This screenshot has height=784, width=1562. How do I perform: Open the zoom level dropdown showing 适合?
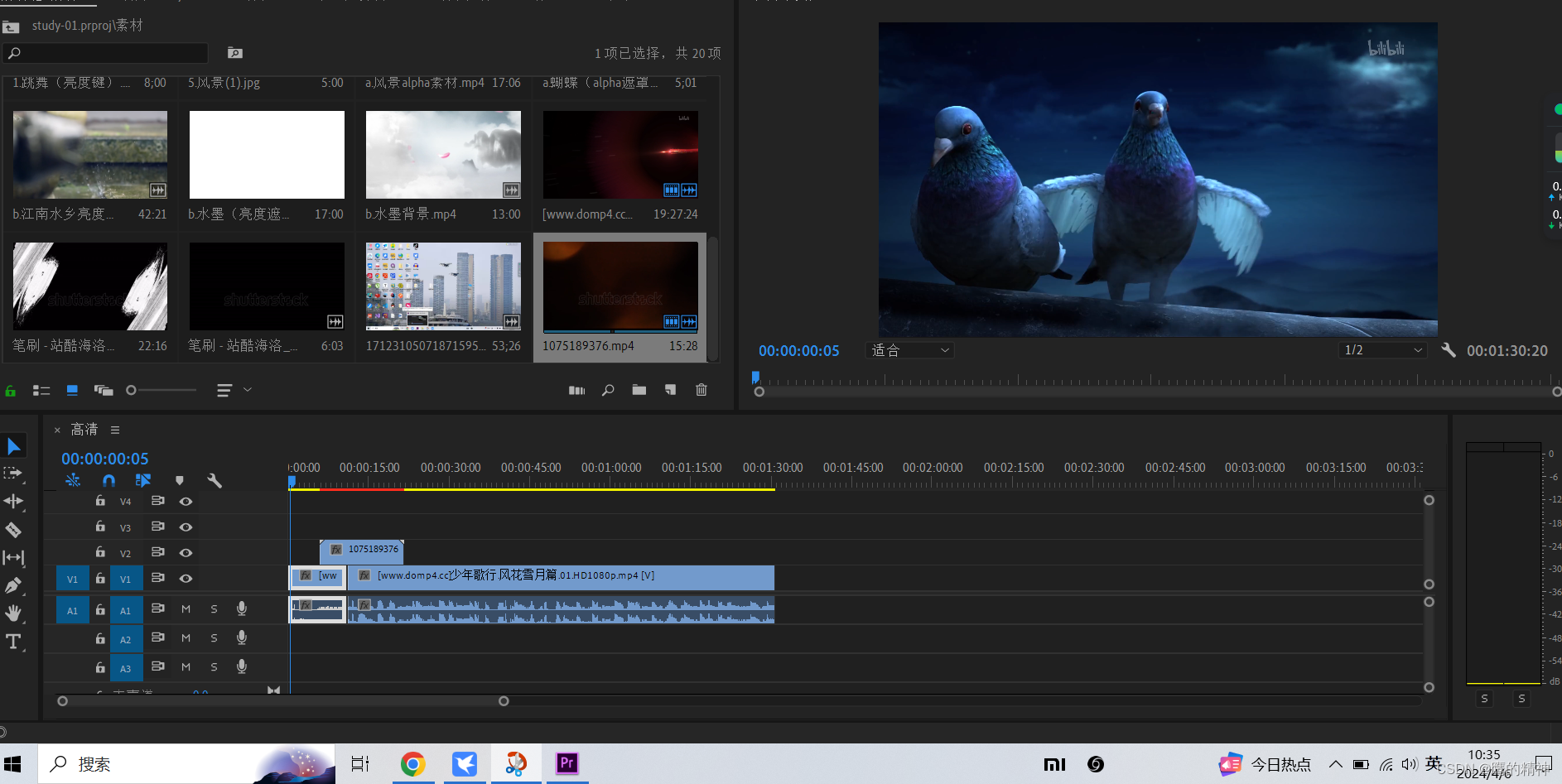tap(910, 350)
